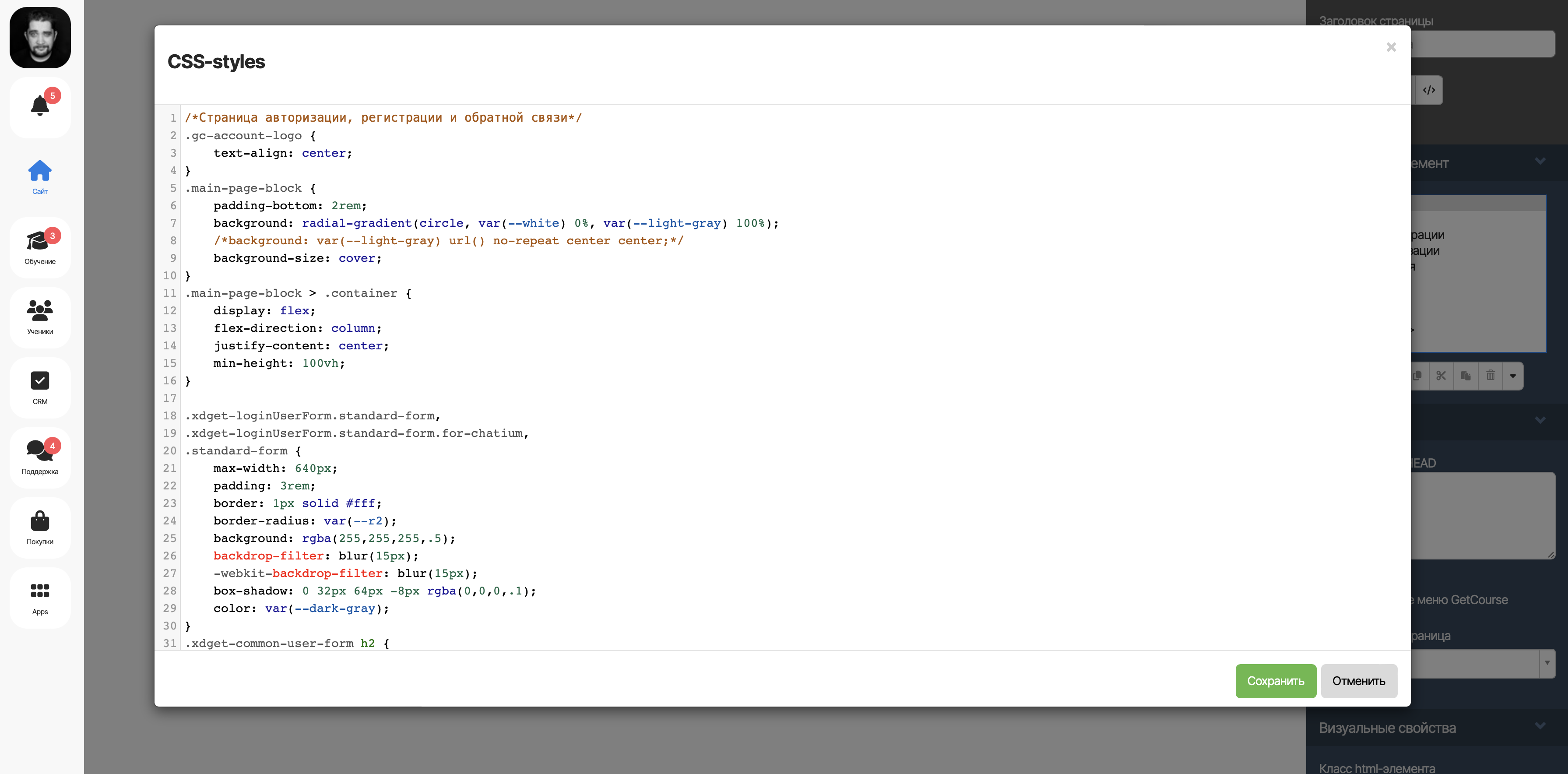Viewport: 1568px width, 774px height.
Task: Click the trash delete icon
Action: coord(1490,375)
